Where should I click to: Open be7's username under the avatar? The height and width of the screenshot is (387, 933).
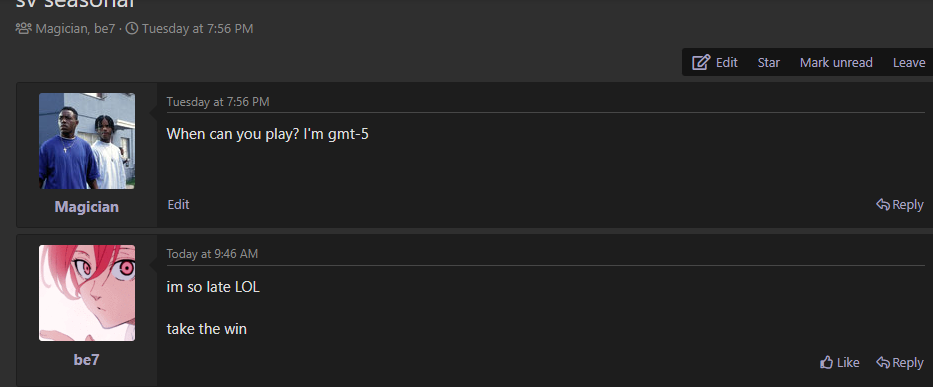pos(87,360)
